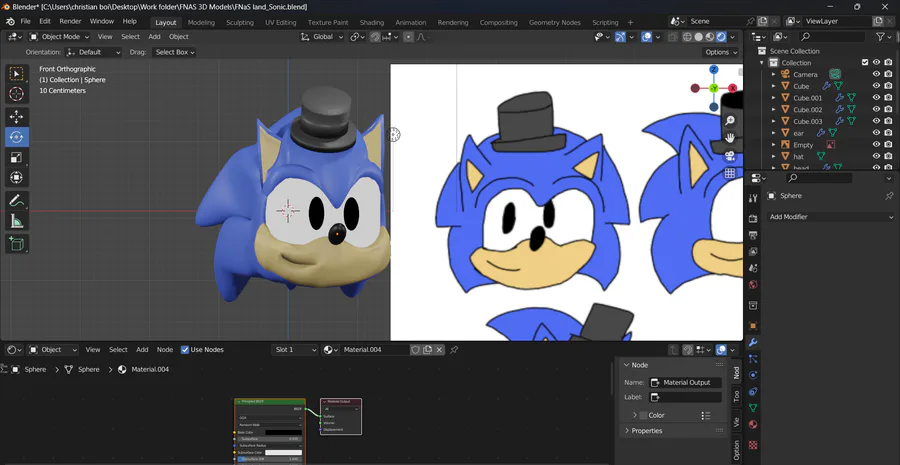Toggle X-ray mode in viewport header
The height and width of the screenshot is (465, 900).
(x=673, y=37)
